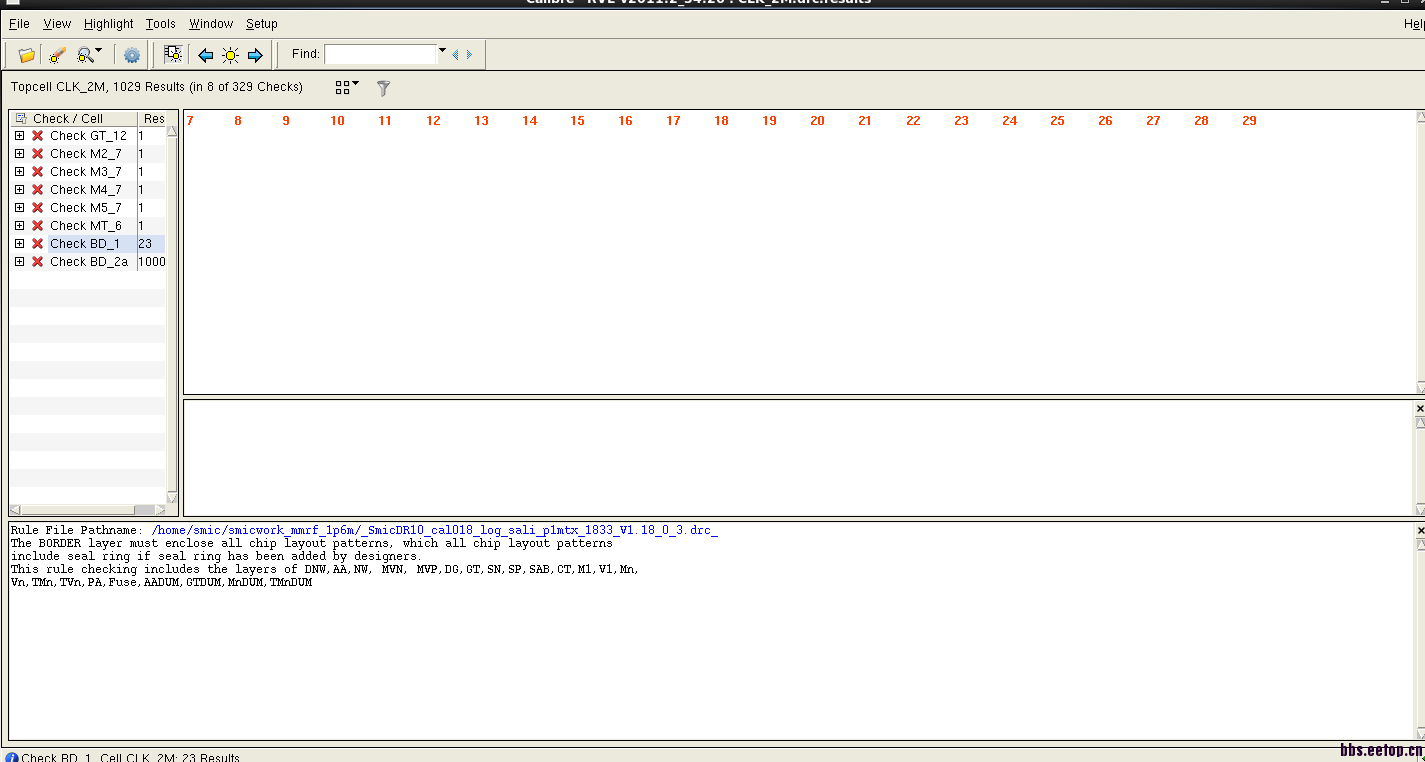Select the Check M2_7 row label
Viewport: 1425px width, 762px height.
(x=85, y=154)
